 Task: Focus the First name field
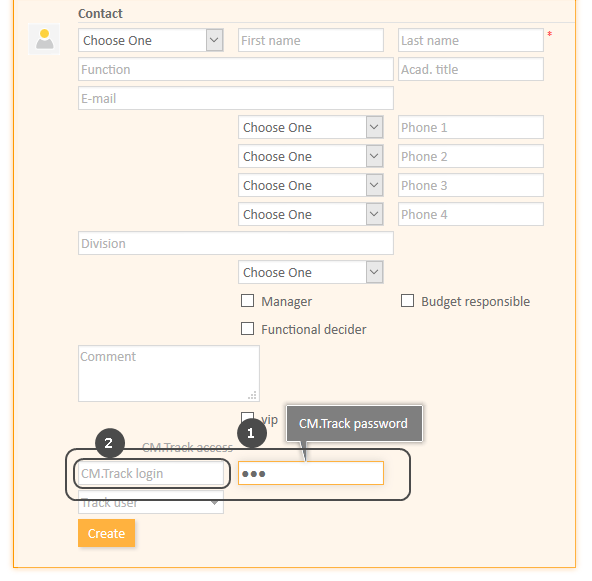311,40
